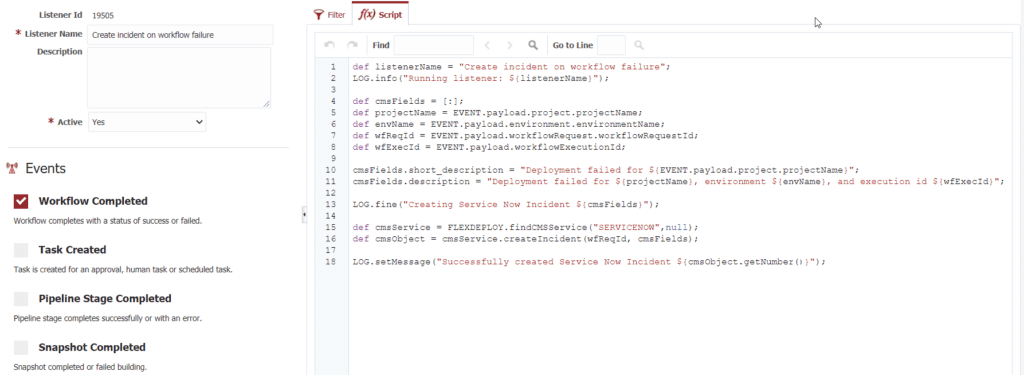Click inside the Find text field
The width and height of the screenshot is (1024, 375).
(434, 45)
